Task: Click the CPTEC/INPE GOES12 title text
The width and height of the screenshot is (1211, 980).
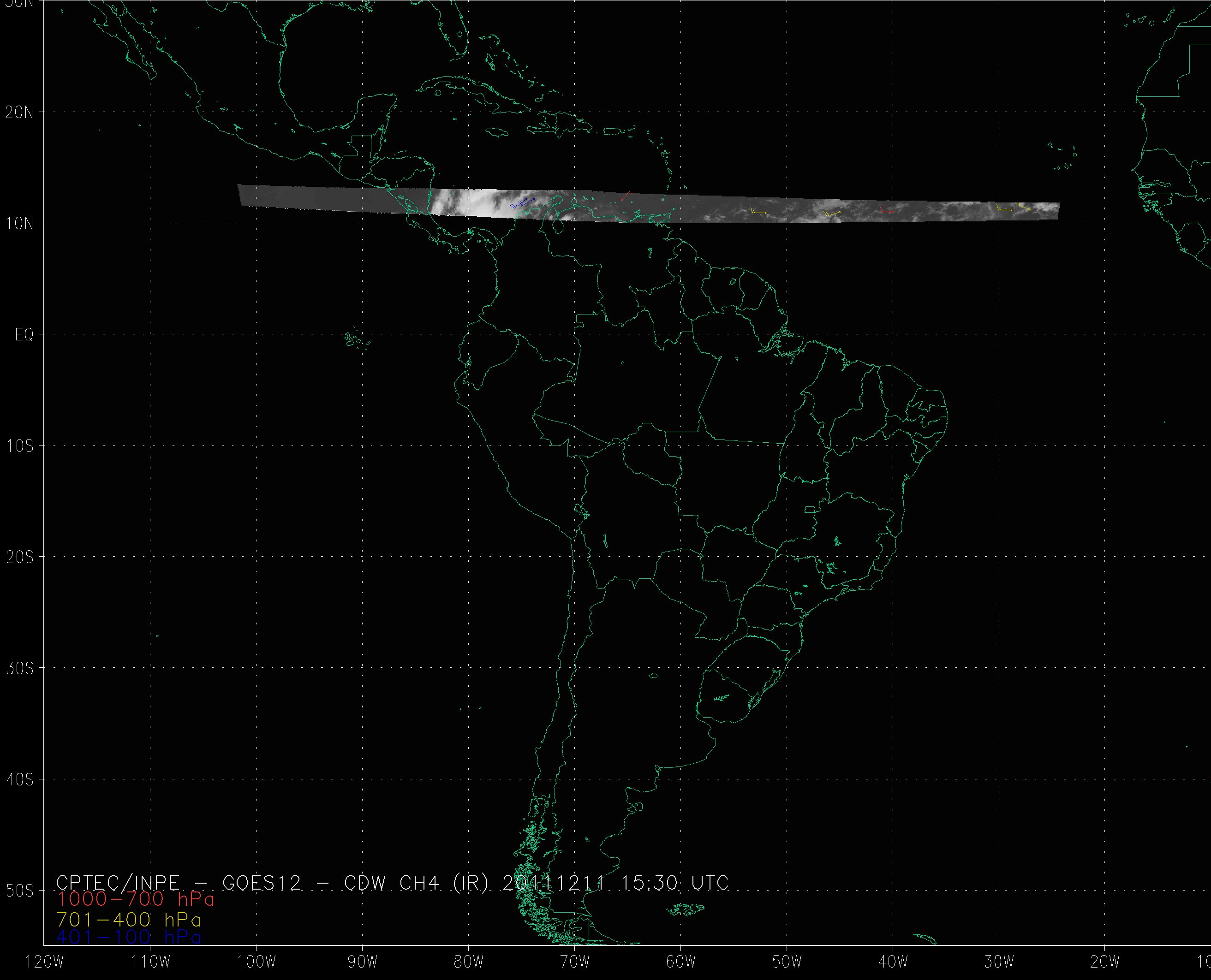Action: click(x=179, y=882)
